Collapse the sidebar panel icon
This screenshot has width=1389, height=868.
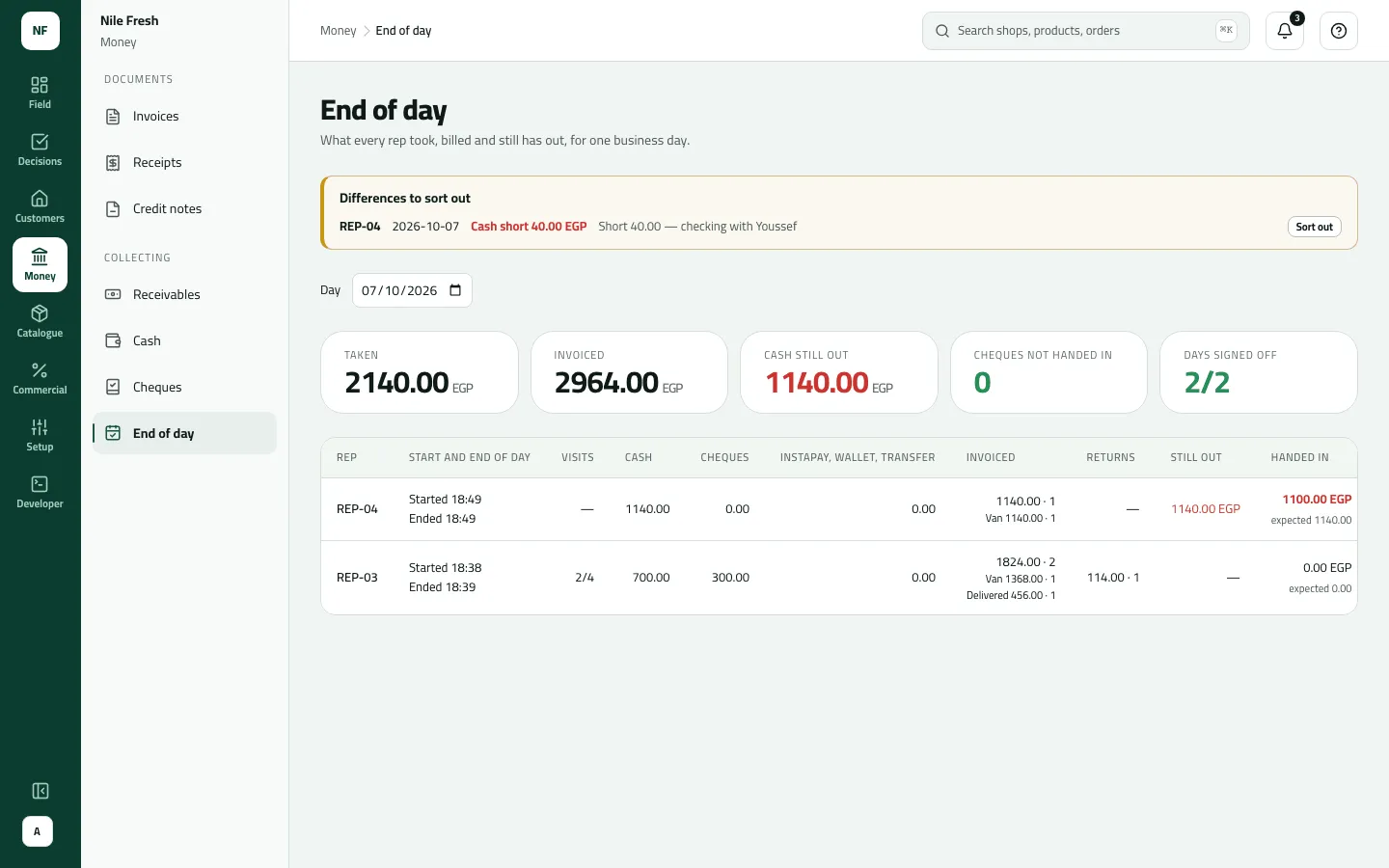[x=41, y=791]
